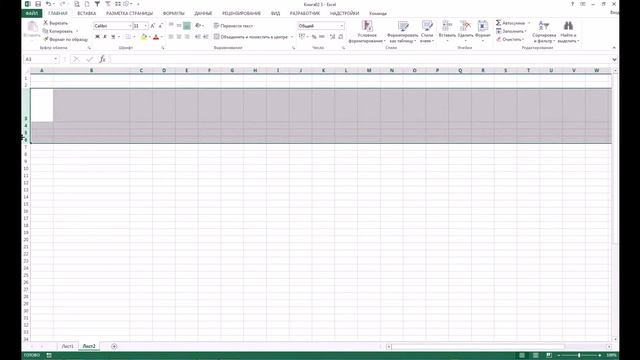Toggle the highlighted middle vertical align button

tap(187, 26)
